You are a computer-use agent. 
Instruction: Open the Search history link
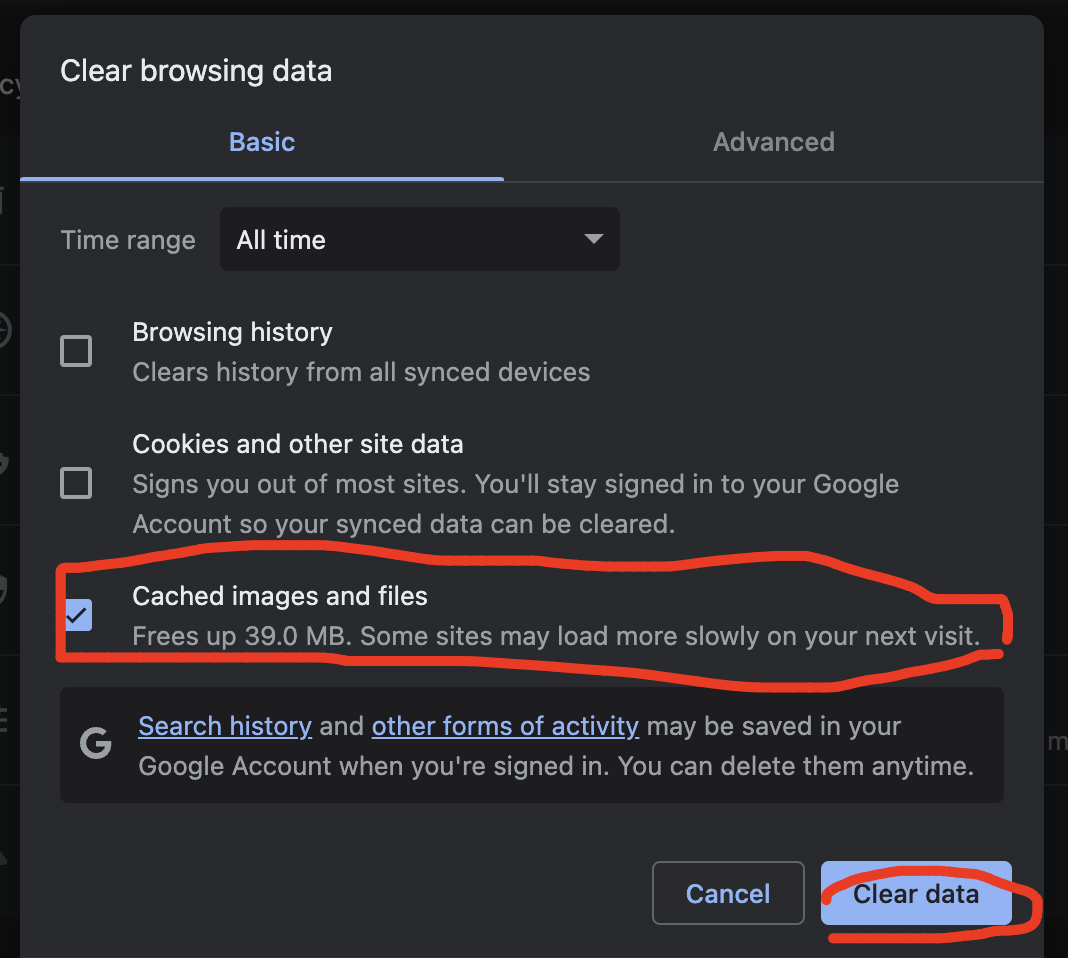pyautogui.click(x=225, y=727)
